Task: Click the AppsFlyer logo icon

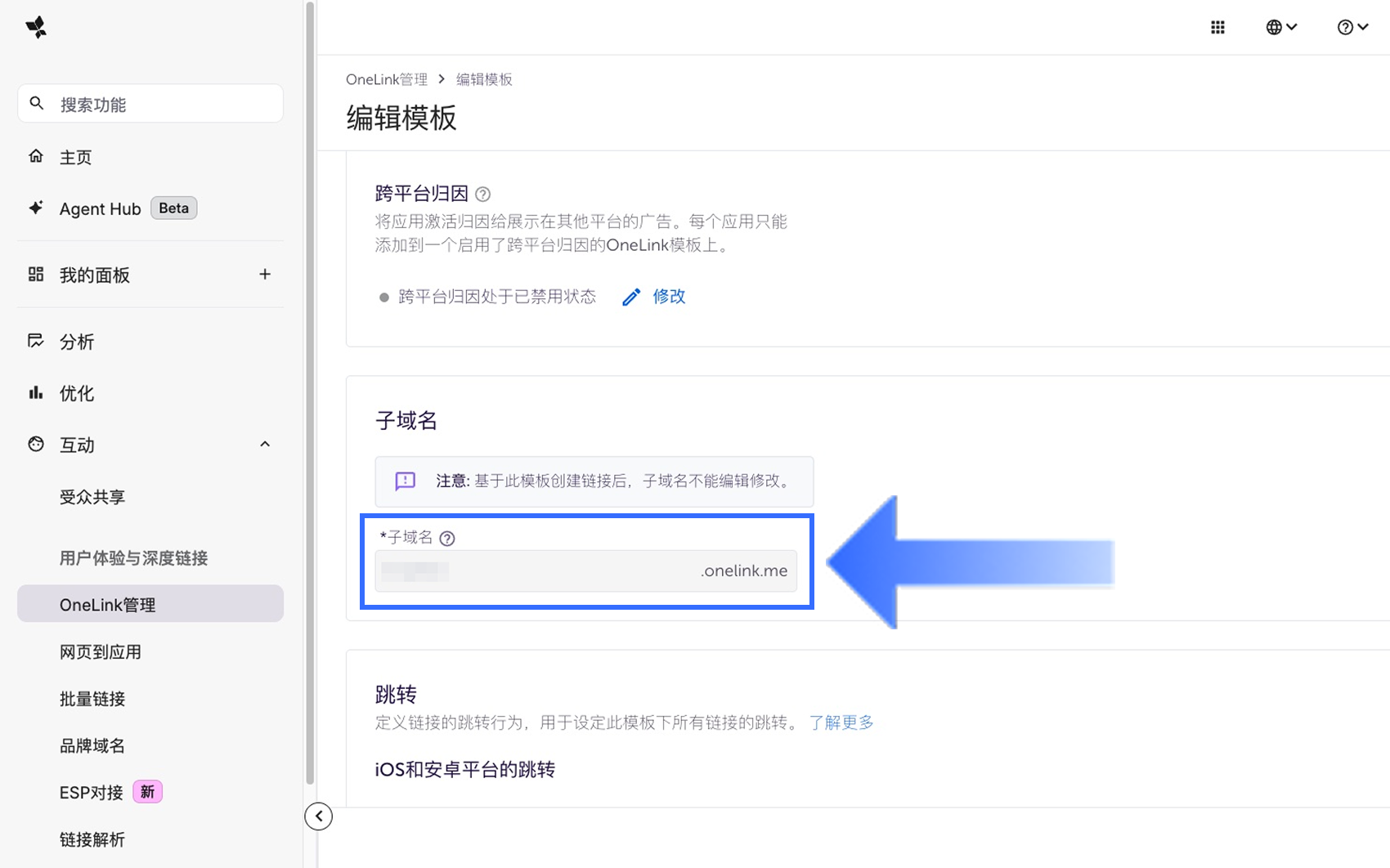Action: click(36, 28)
